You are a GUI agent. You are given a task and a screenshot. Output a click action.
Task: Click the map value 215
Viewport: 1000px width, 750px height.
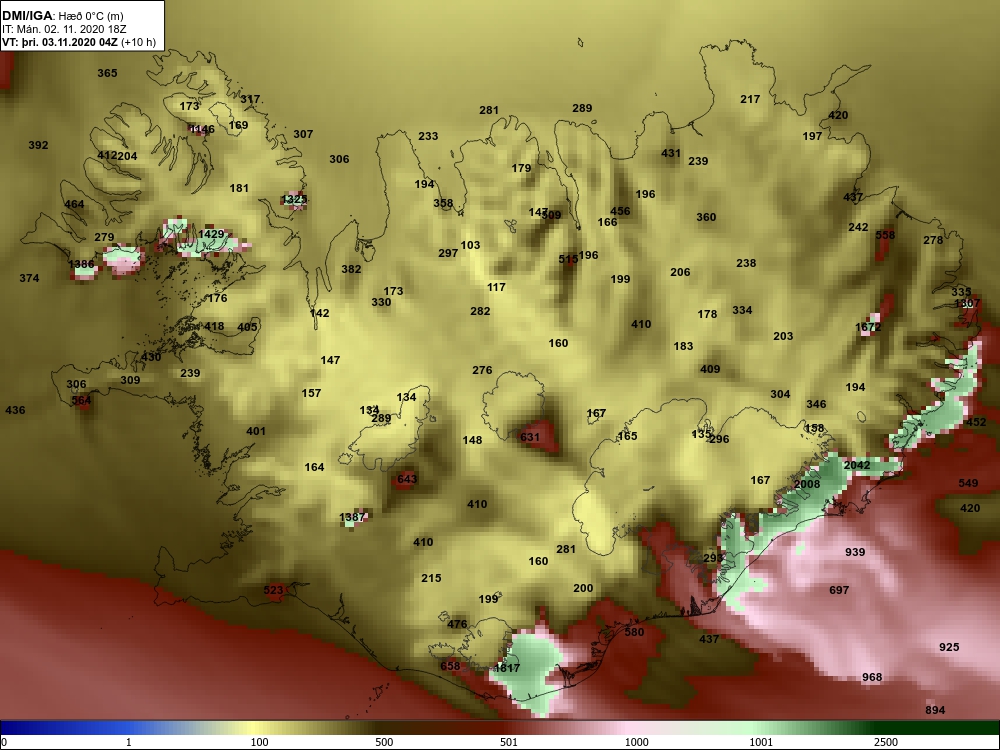431,578
